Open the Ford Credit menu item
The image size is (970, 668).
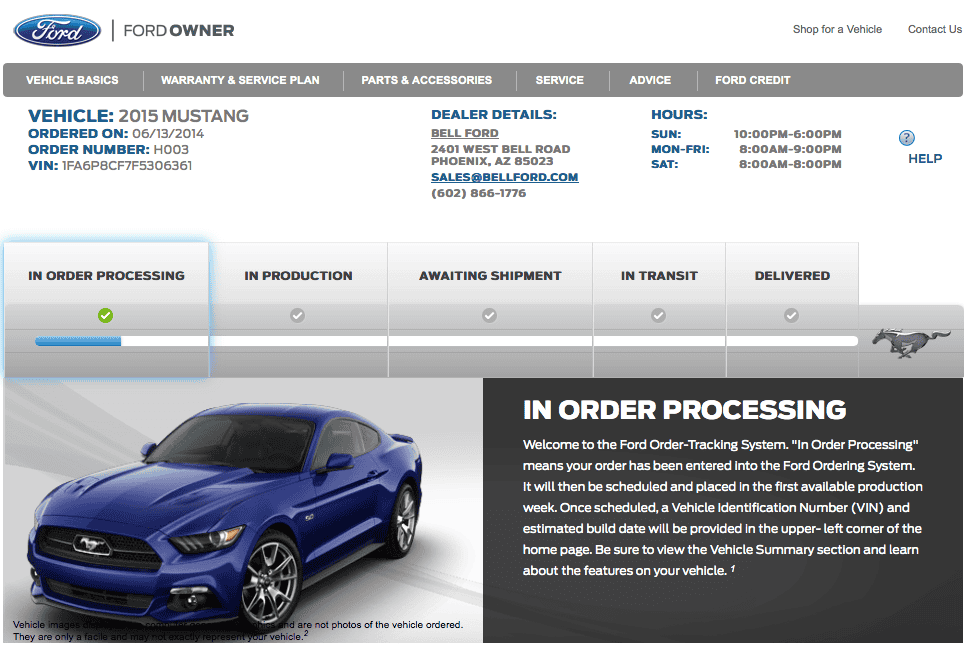click(753, 80)
